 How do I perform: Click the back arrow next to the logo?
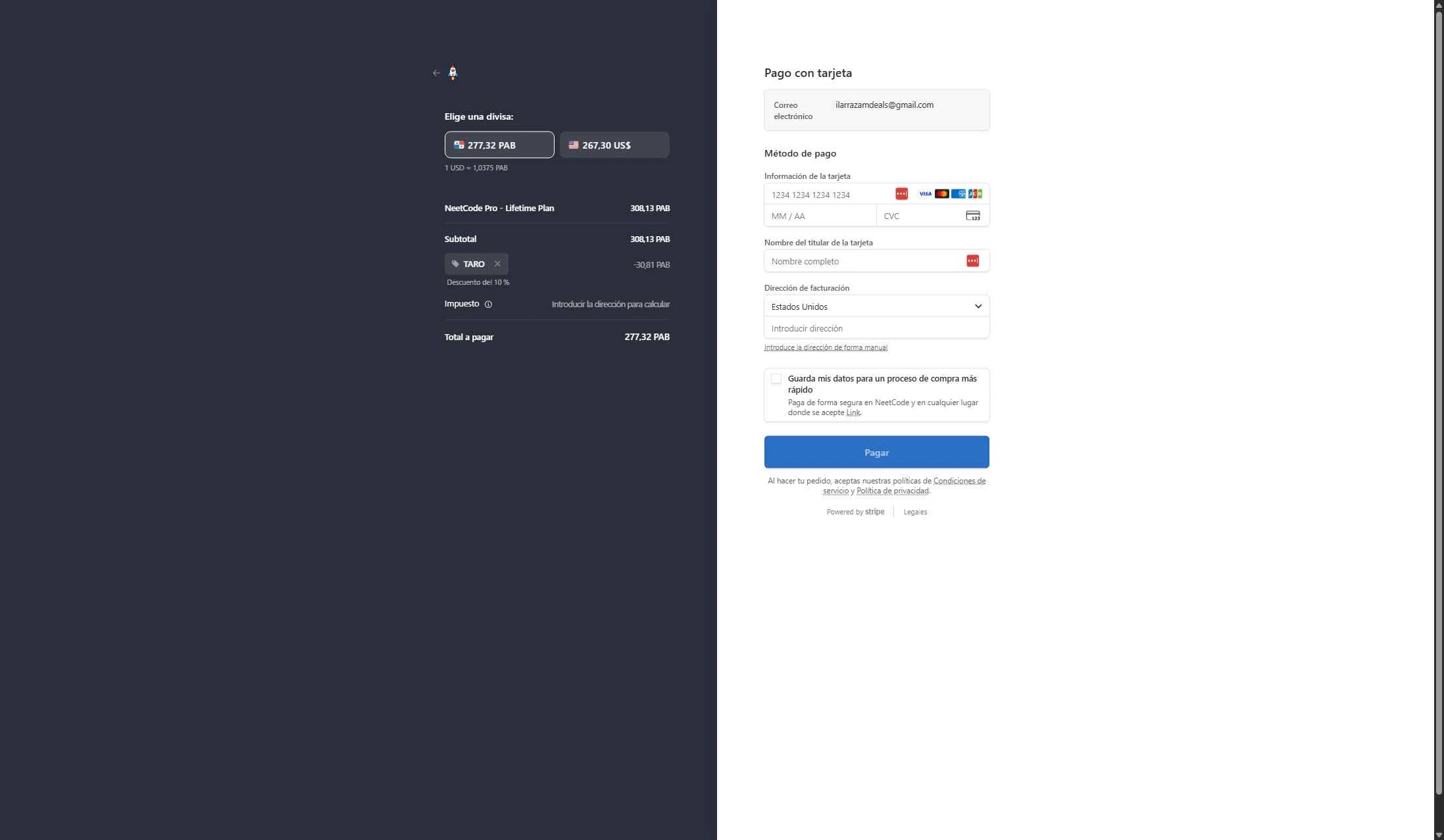tap(436, 72)
